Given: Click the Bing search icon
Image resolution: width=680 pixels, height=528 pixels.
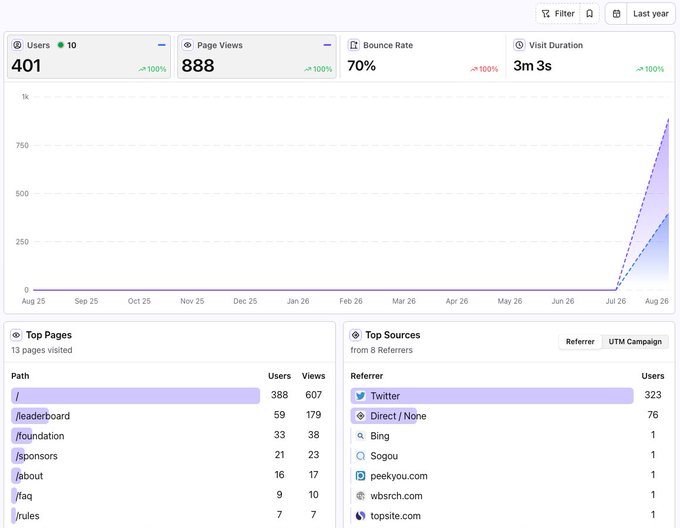Looking at the screenshot, I should (360, 436).
